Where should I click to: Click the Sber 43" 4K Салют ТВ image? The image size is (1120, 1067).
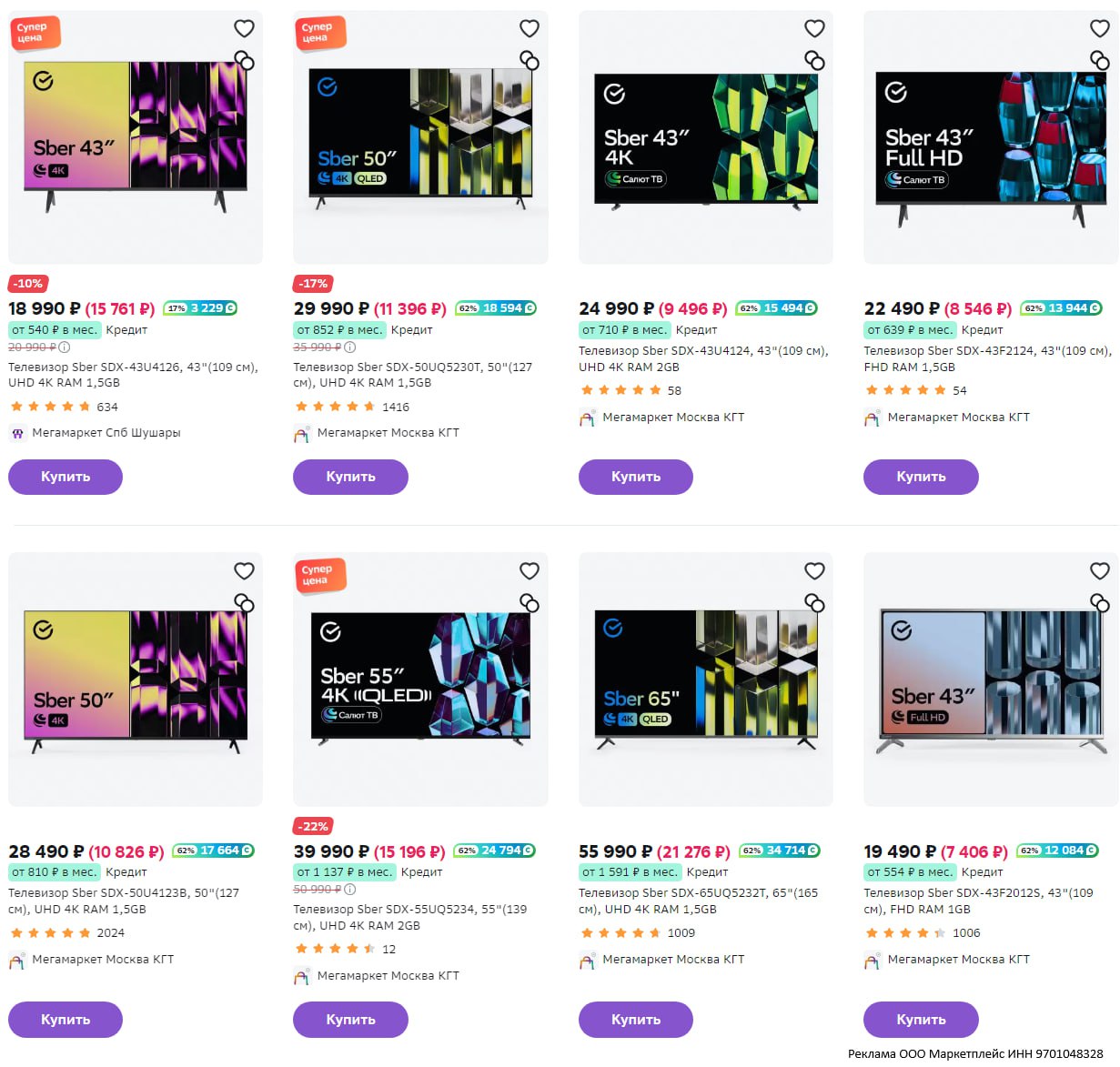(x=705, y=139)
